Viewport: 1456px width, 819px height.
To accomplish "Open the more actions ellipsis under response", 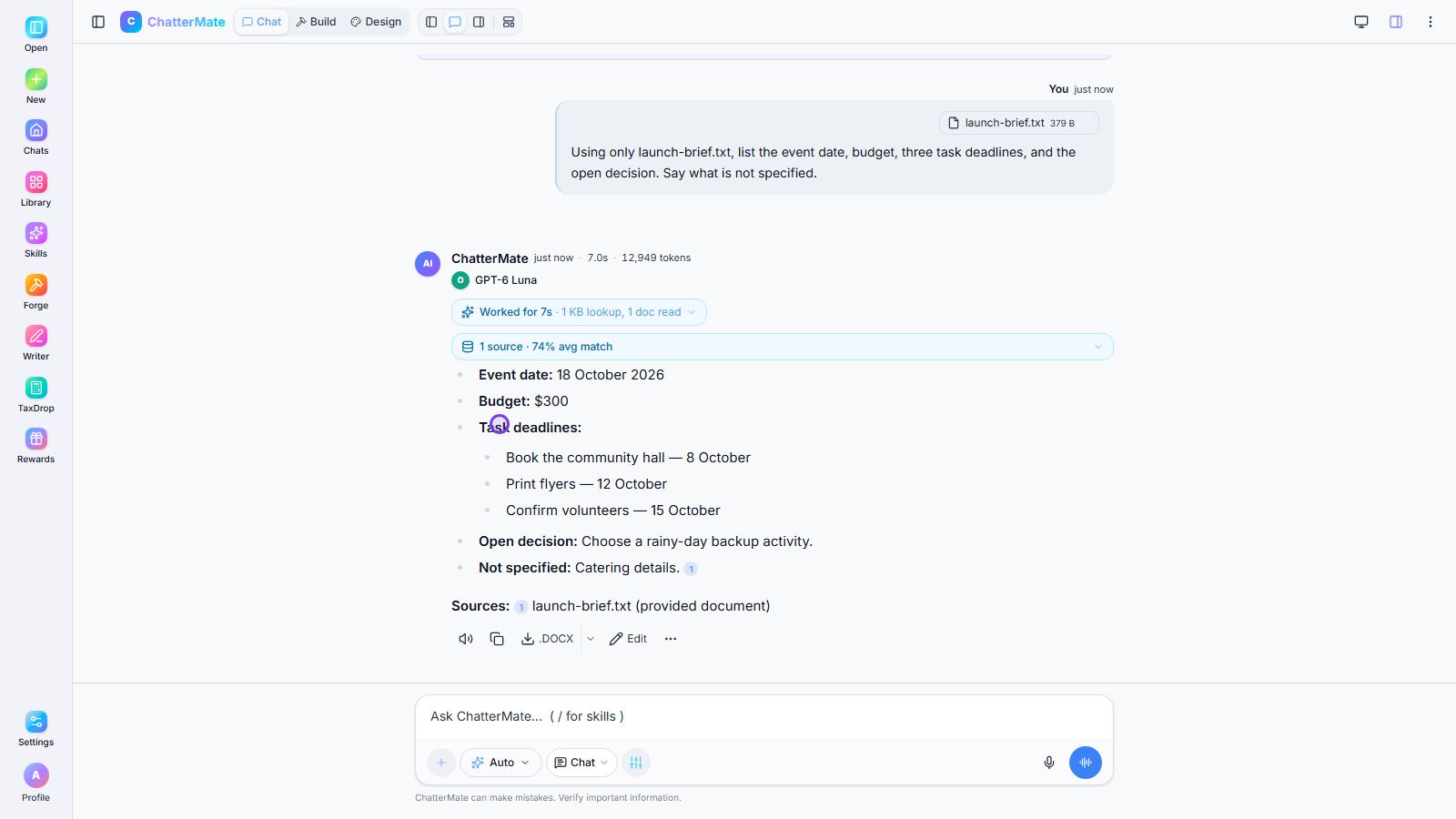I will click(x=671, y=639).
